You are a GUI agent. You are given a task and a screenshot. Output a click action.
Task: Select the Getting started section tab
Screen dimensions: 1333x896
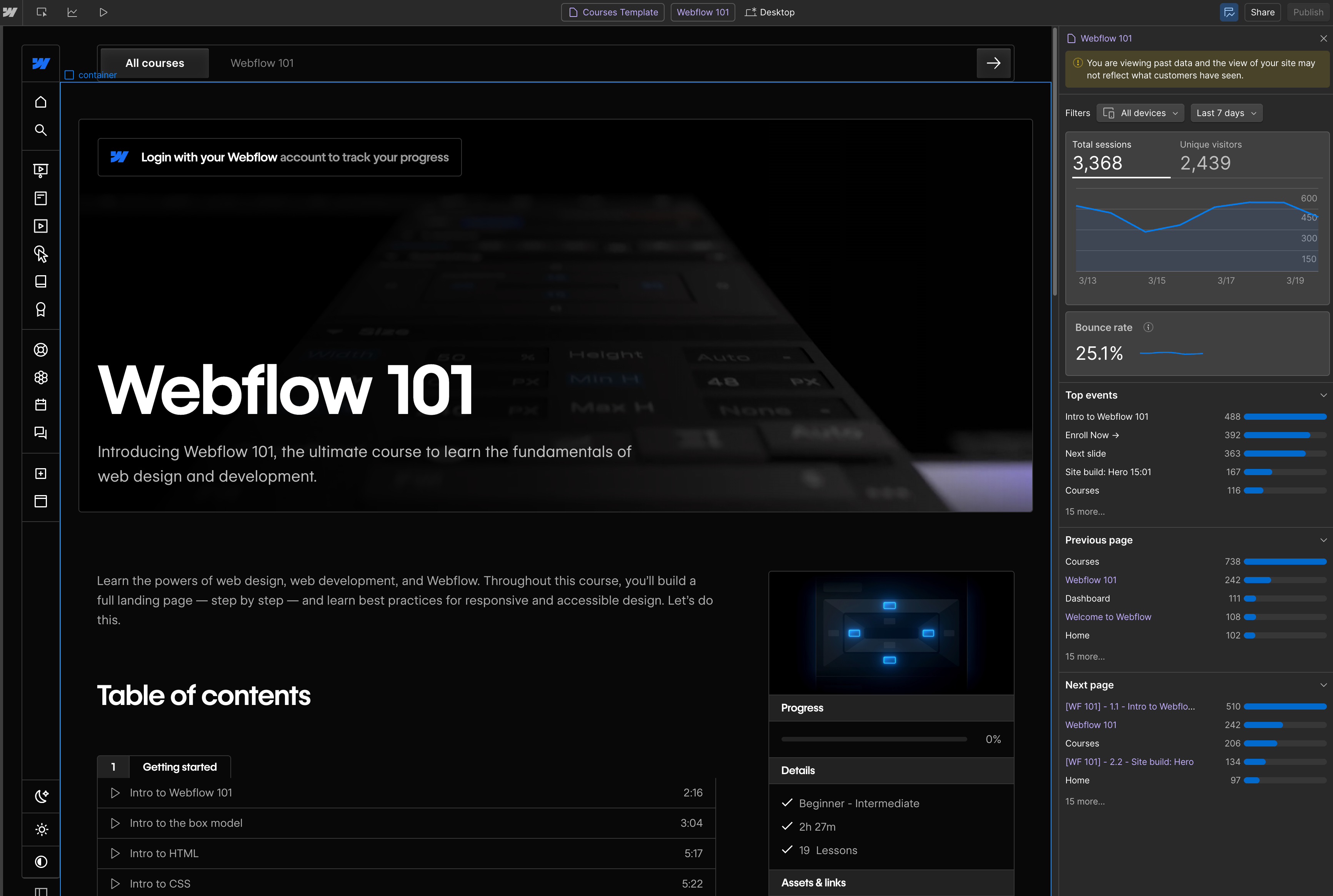click(x=164, y=767)
